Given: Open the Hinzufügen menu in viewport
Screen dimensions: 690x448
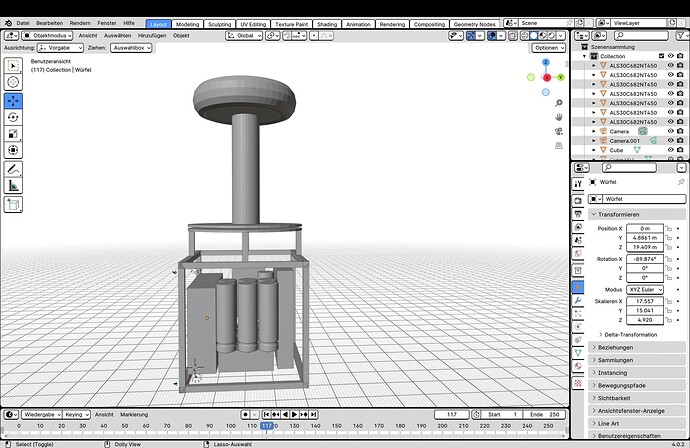Looking at the screenshot, I should pos(152,36).
